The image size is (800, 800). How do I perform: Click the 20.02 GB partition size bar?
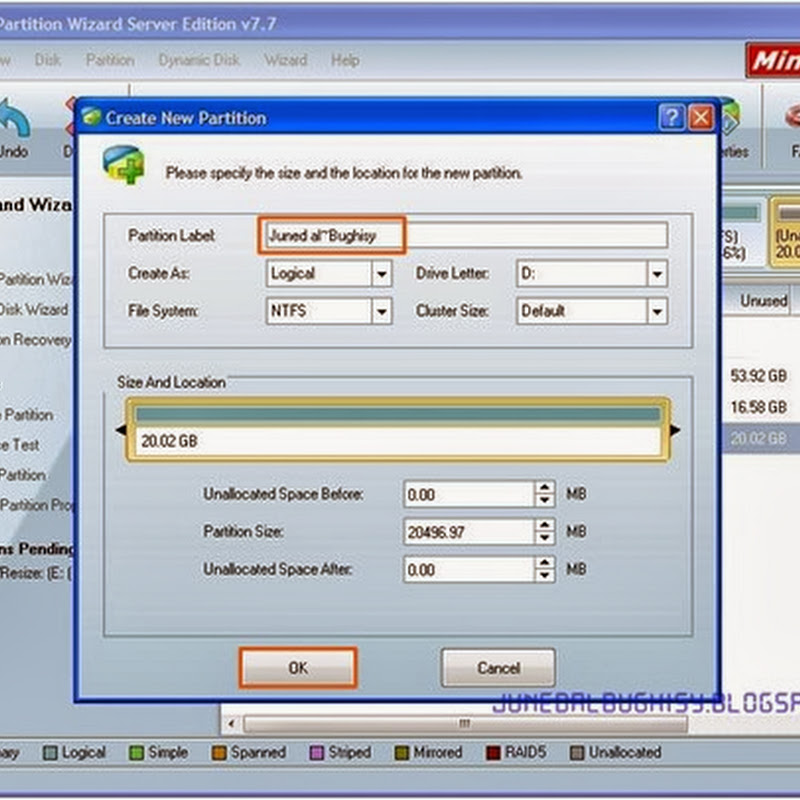click(398, 430)
